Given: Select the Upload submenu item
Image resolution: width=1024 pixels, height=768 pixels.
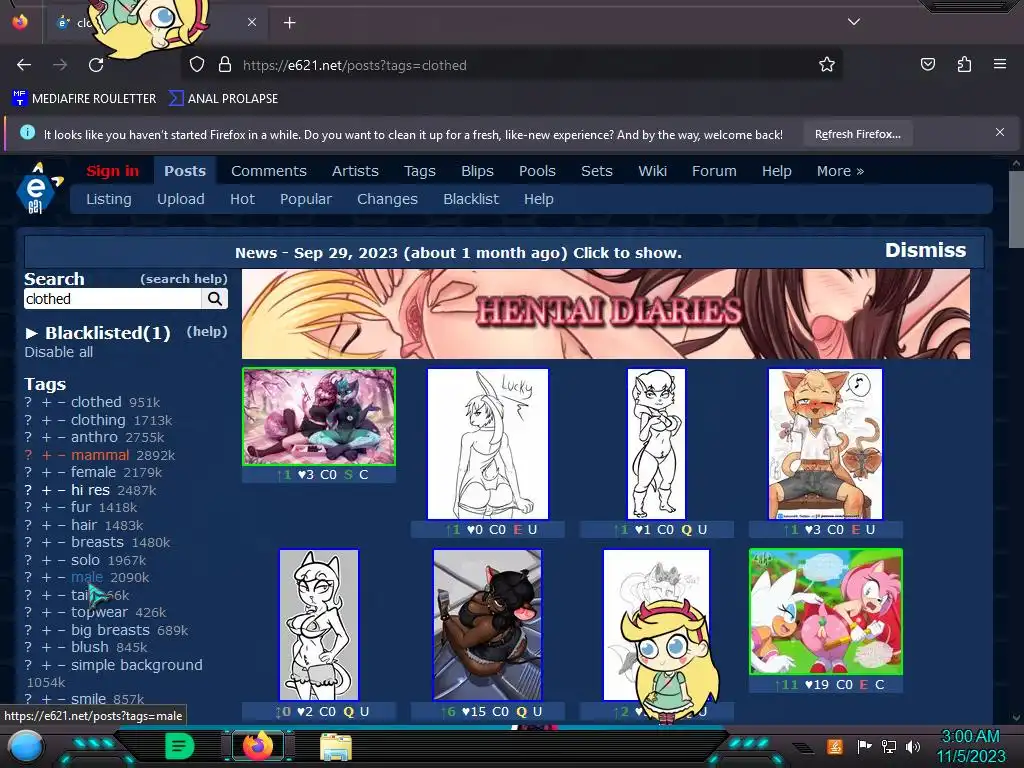Looking at the screenshot, I should point(180,199).
